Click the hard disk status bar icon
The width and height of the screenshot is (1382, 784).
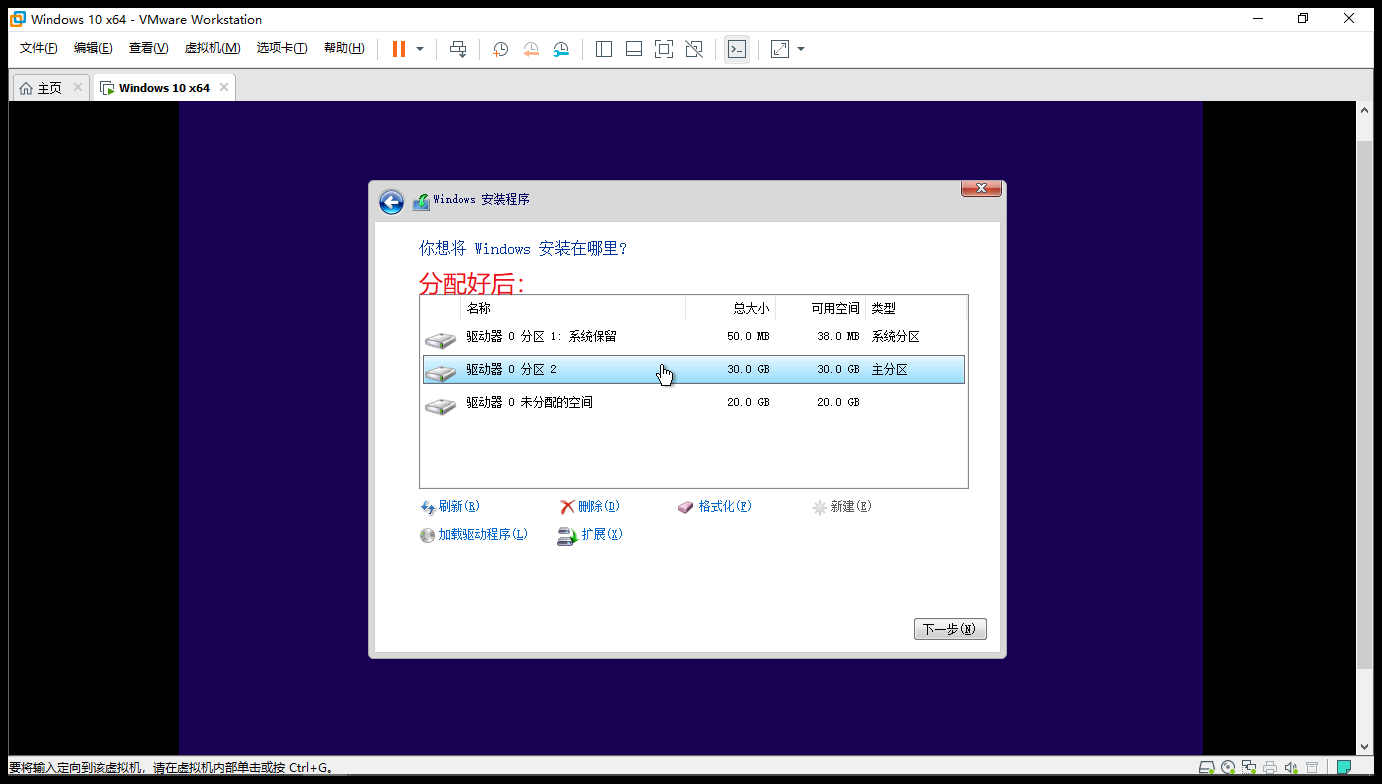click(1207, 768)
